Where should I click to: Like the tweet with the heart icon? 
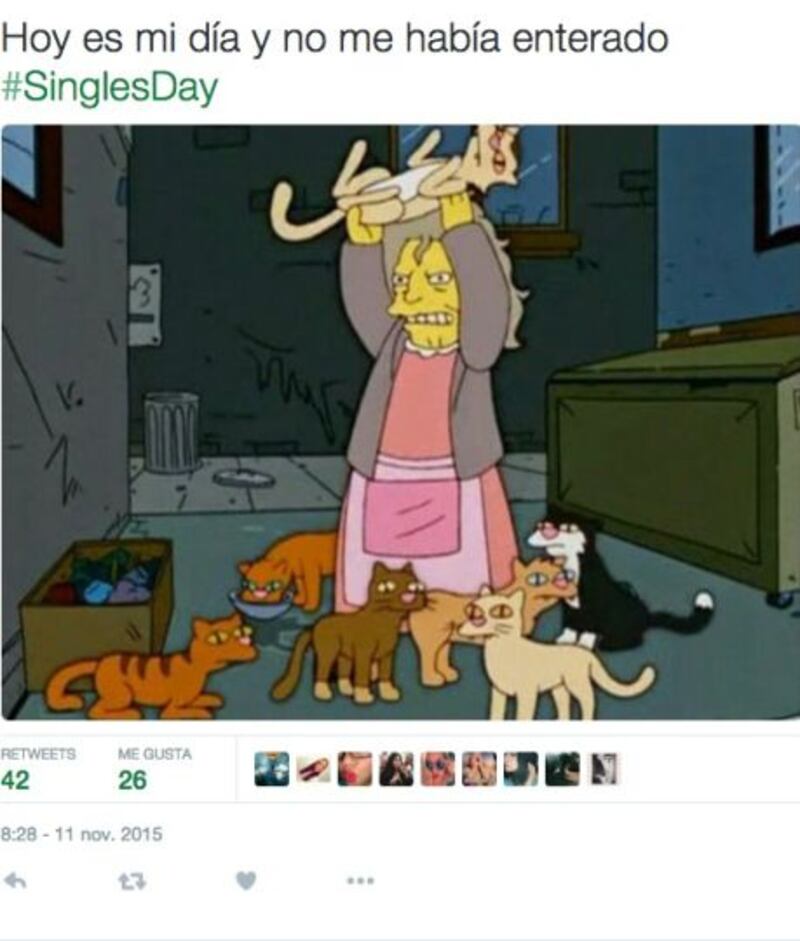pyautogui.click(x=245, y=881)
